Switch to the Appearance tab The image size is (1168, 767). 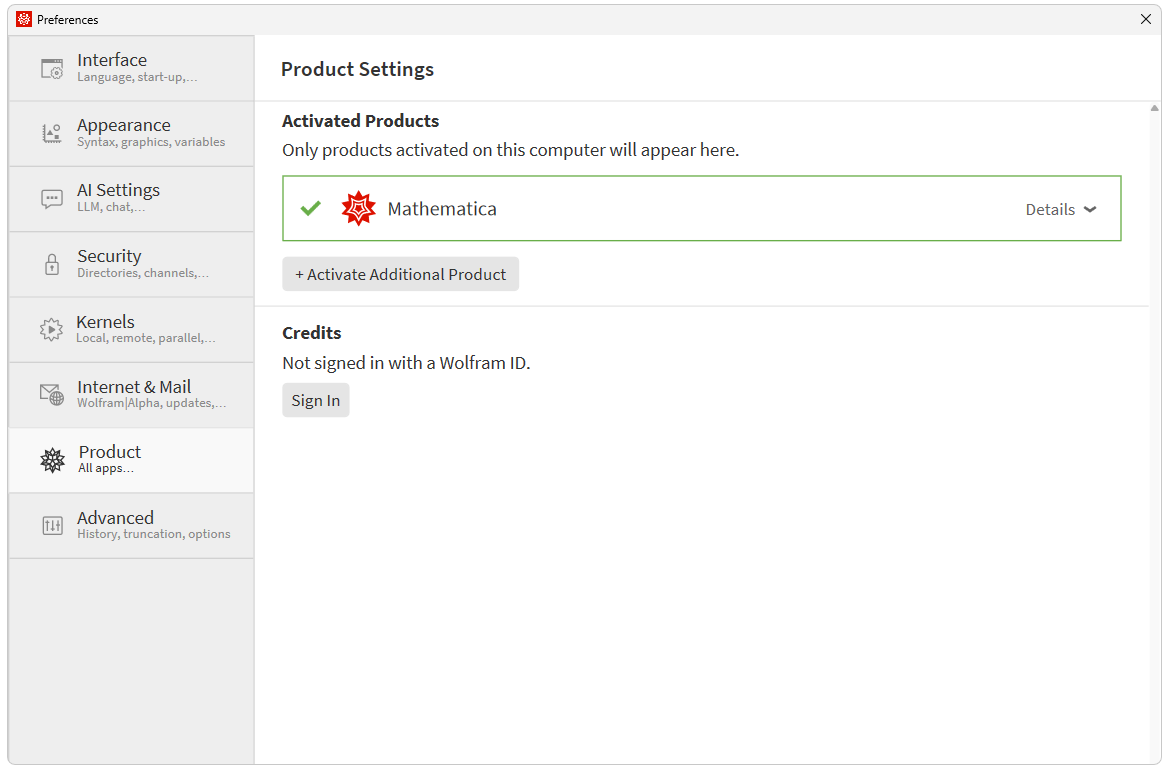click(x=131, y=133)
